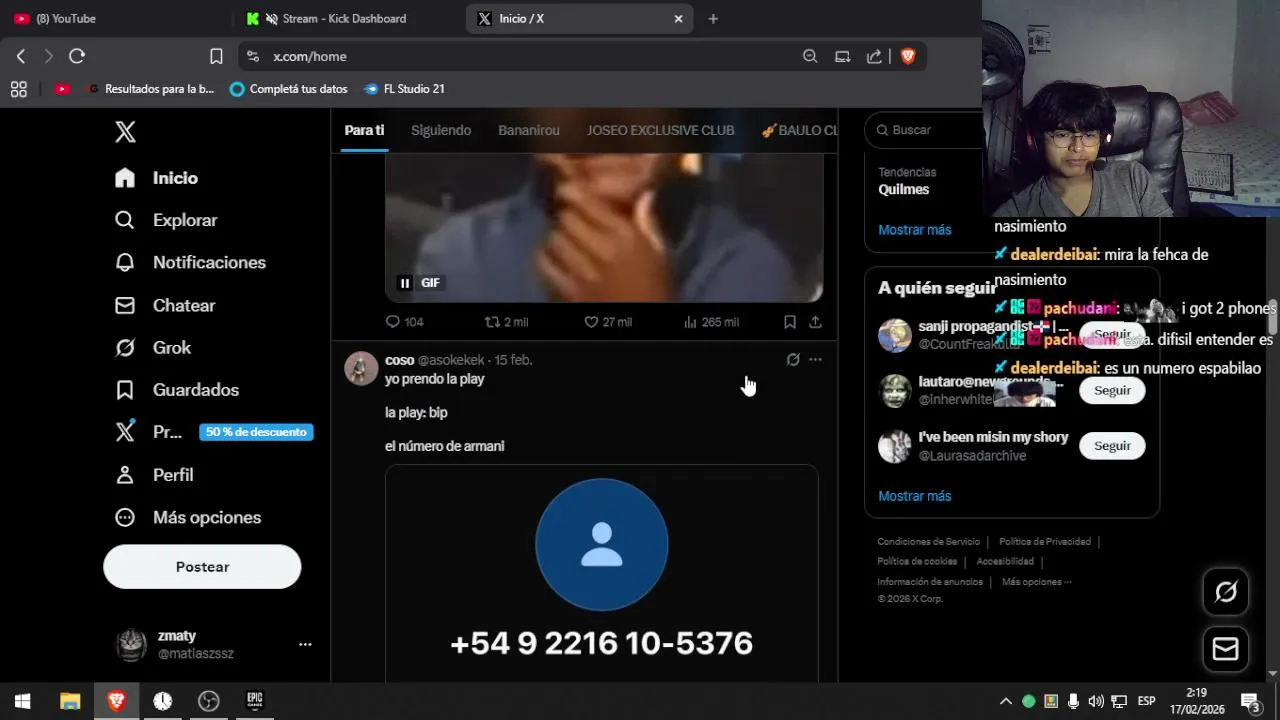Open the Windows Start menu
Viewport: 1280px width, 720px height.
[x=22, y=701]
